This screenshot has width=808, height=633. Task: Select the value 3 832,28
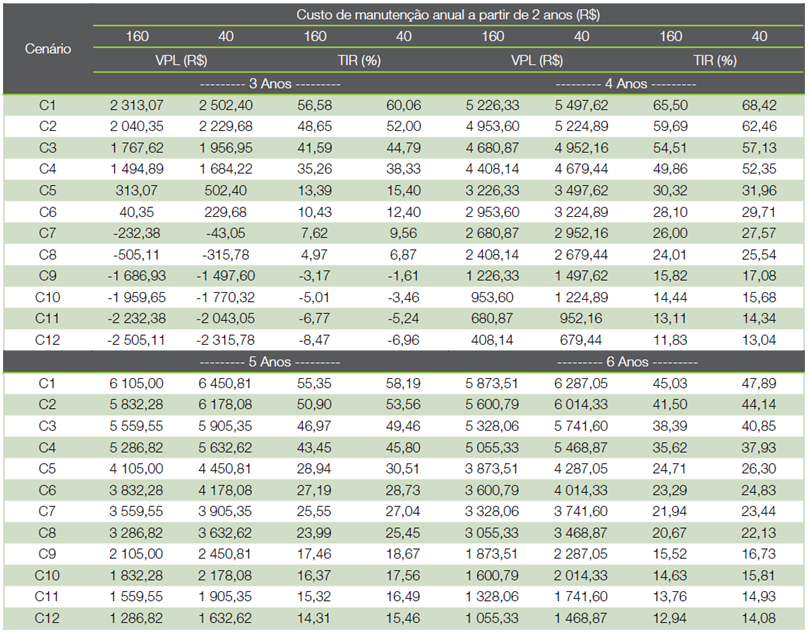pos(137,490)
